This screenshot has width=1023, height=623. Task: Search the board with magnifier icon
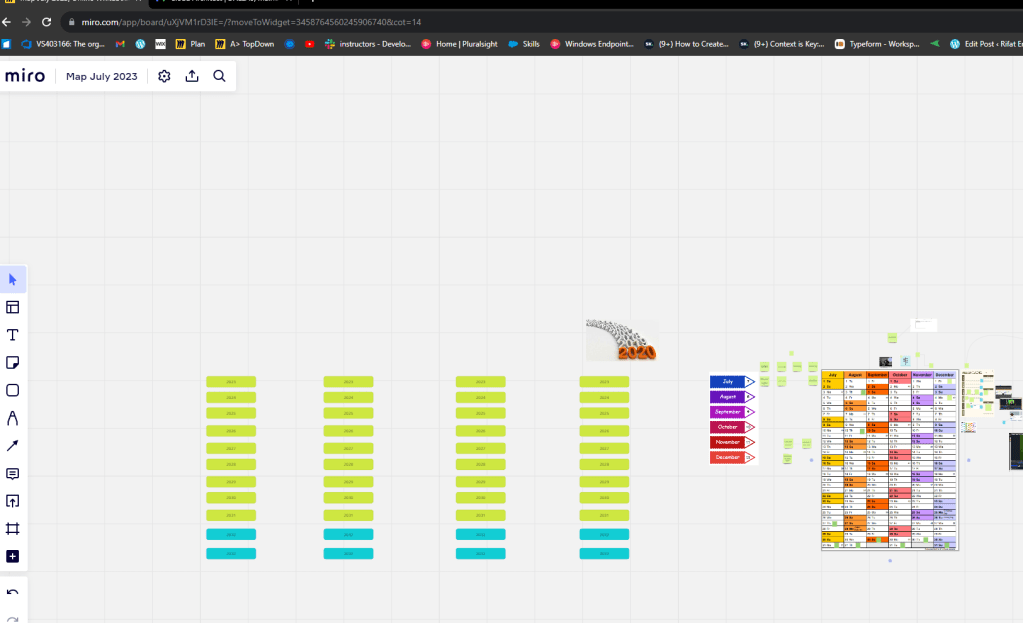coord(219,76)
